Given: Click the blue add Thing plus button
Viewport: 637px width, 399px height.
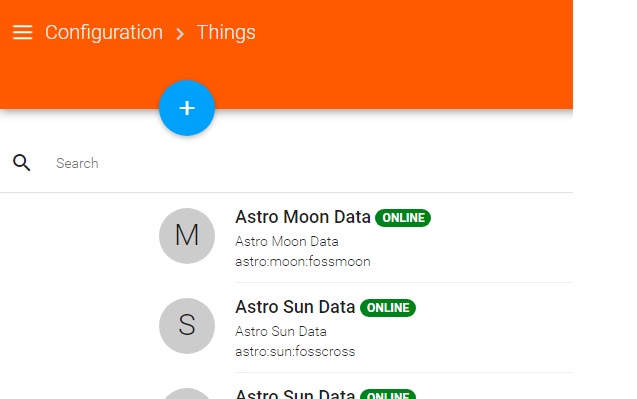Looking at the screenshot, I should [x=187, y=108].
